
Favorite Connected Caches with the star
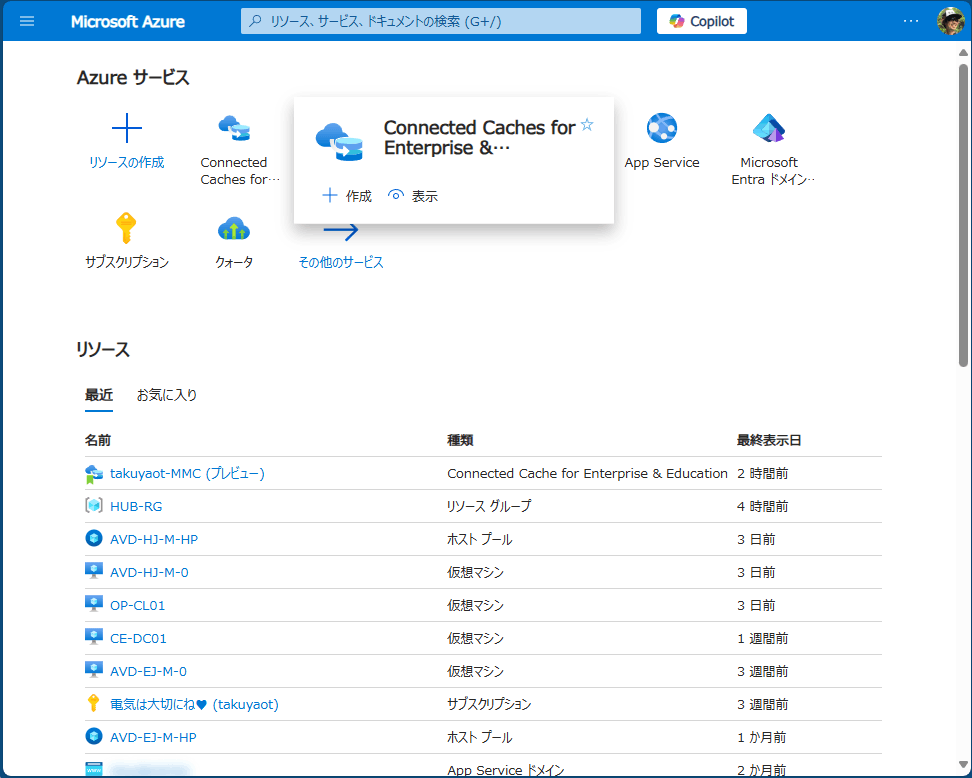[587, 125]
